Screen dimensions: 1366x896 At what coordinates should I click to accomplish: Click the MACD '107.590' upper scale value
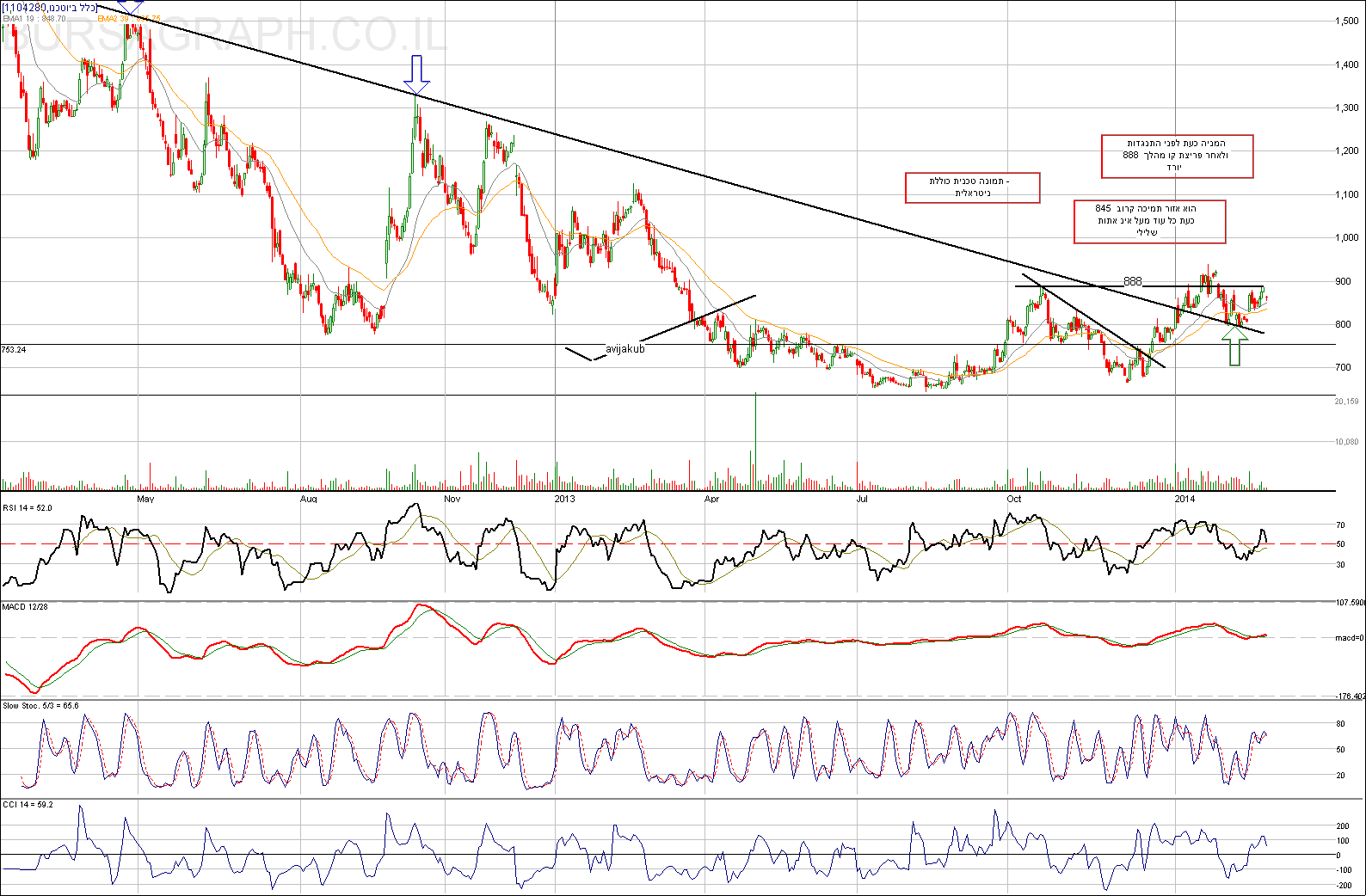point(1350,603)
